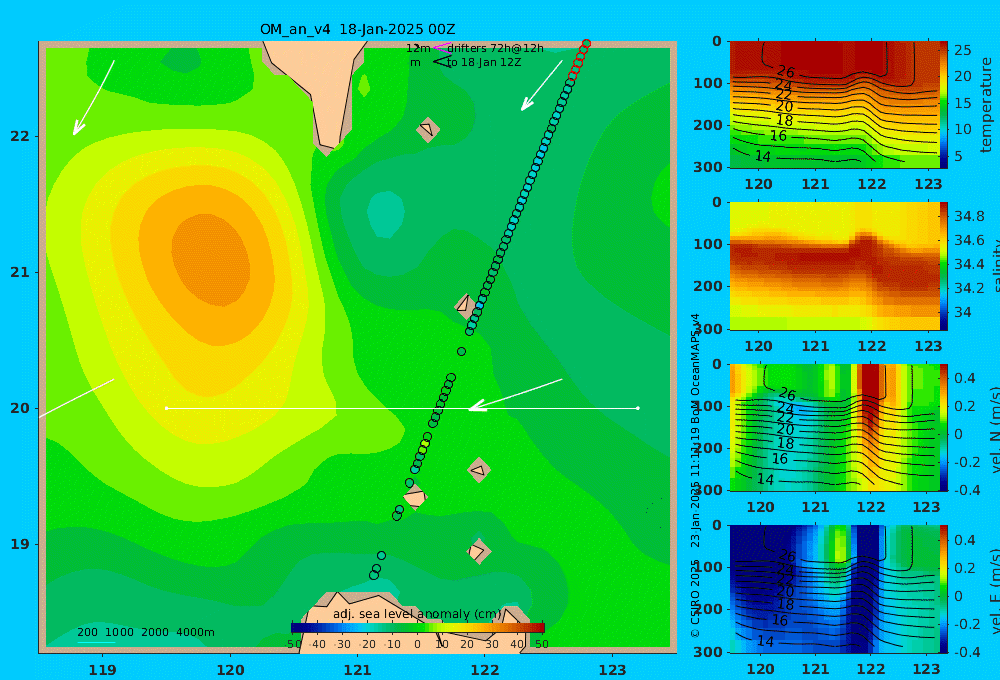
Task: Click the salinity colorbar scale
Action: click(944, 266)
